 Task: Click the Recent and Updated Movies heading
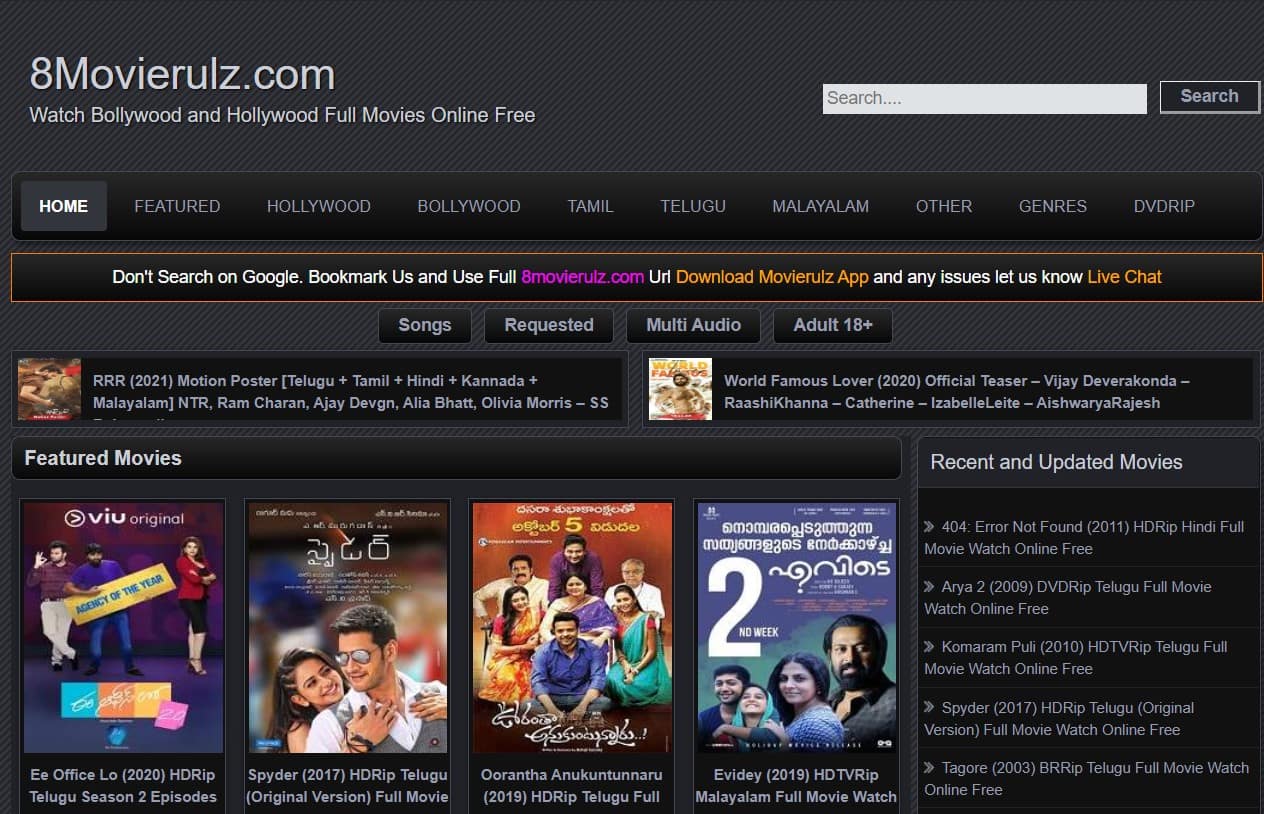point(1056,462)
